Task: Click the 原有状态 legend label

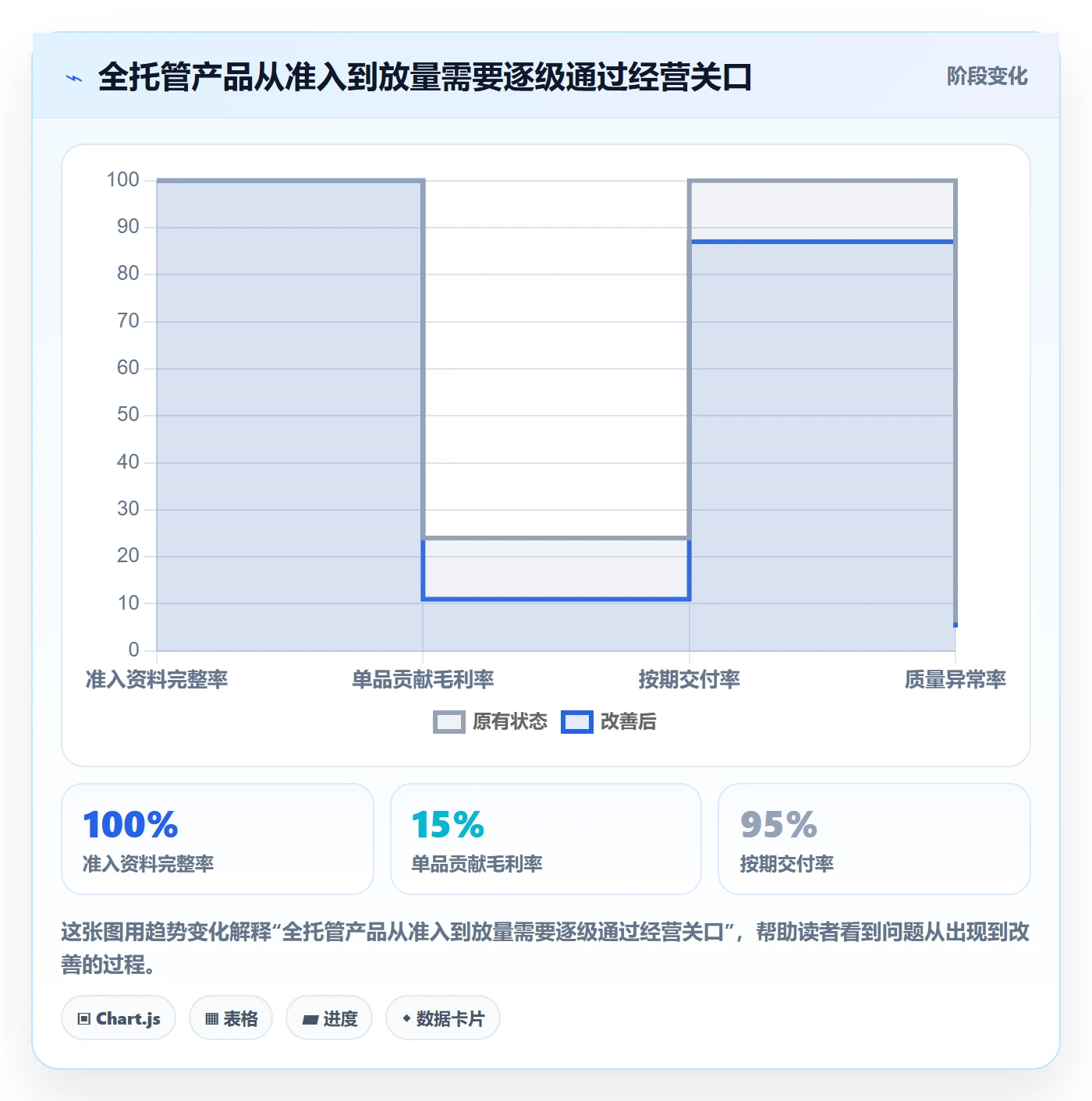Action: click(510, 722)
